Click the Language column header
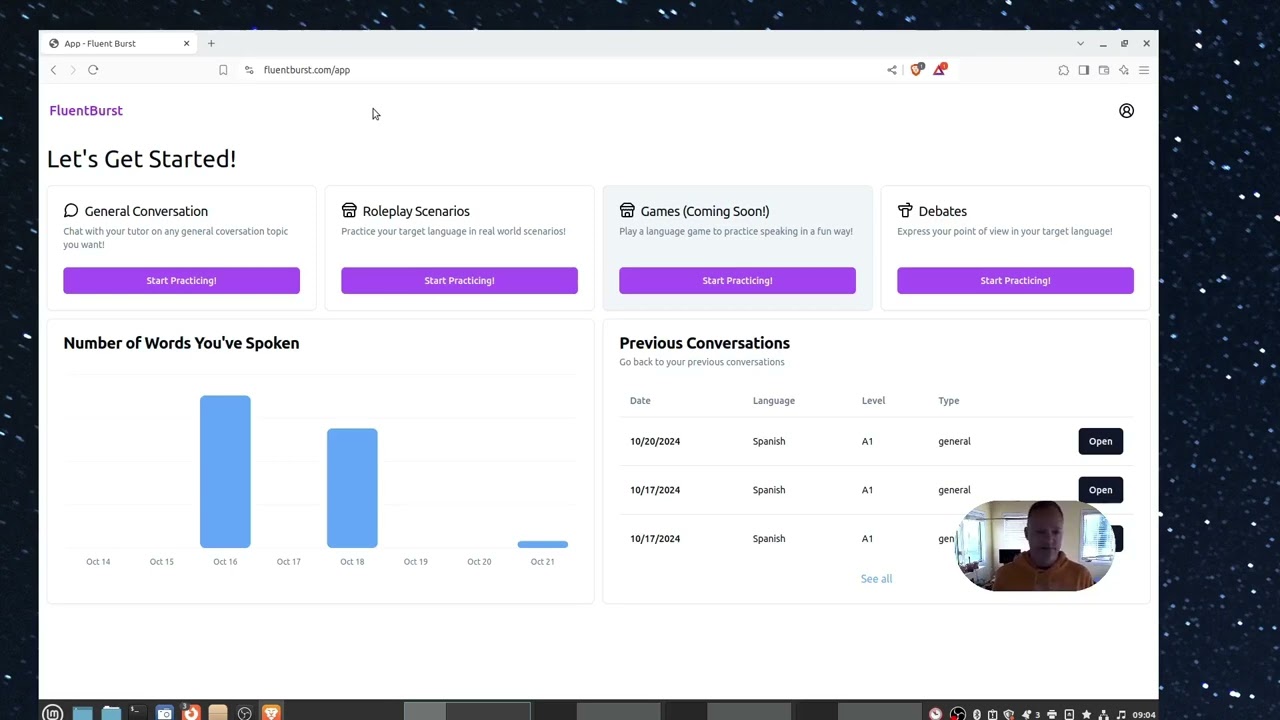This screenshot has height=720, width=1280. [x=774, y=401]
